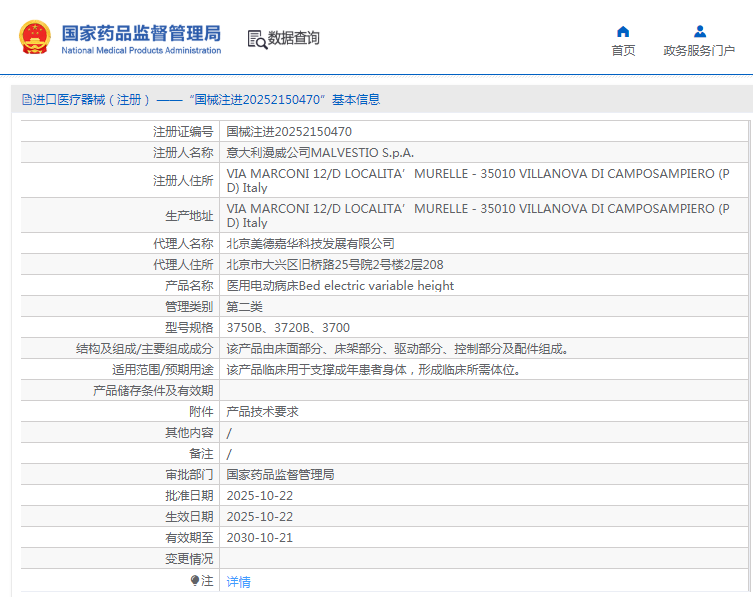Select 医用电动病床Bed electric variable height product name
This screenshot has width=753, height=597.
340,286
